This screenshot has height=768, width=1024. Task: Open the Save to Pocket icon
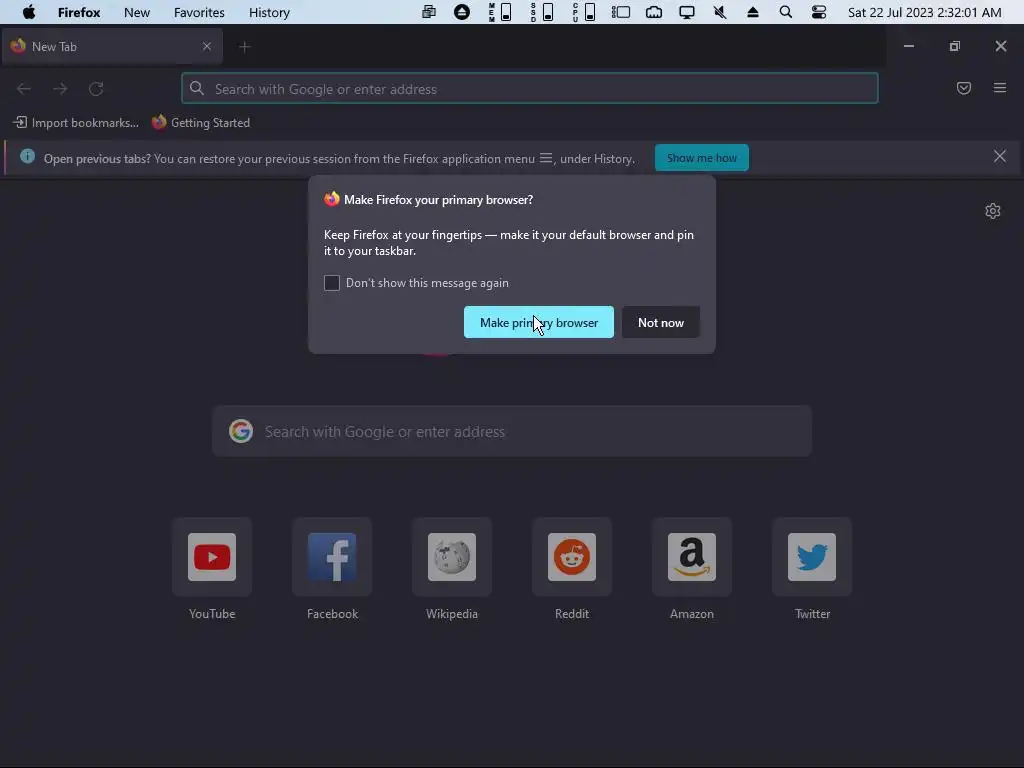click(963, 88)
